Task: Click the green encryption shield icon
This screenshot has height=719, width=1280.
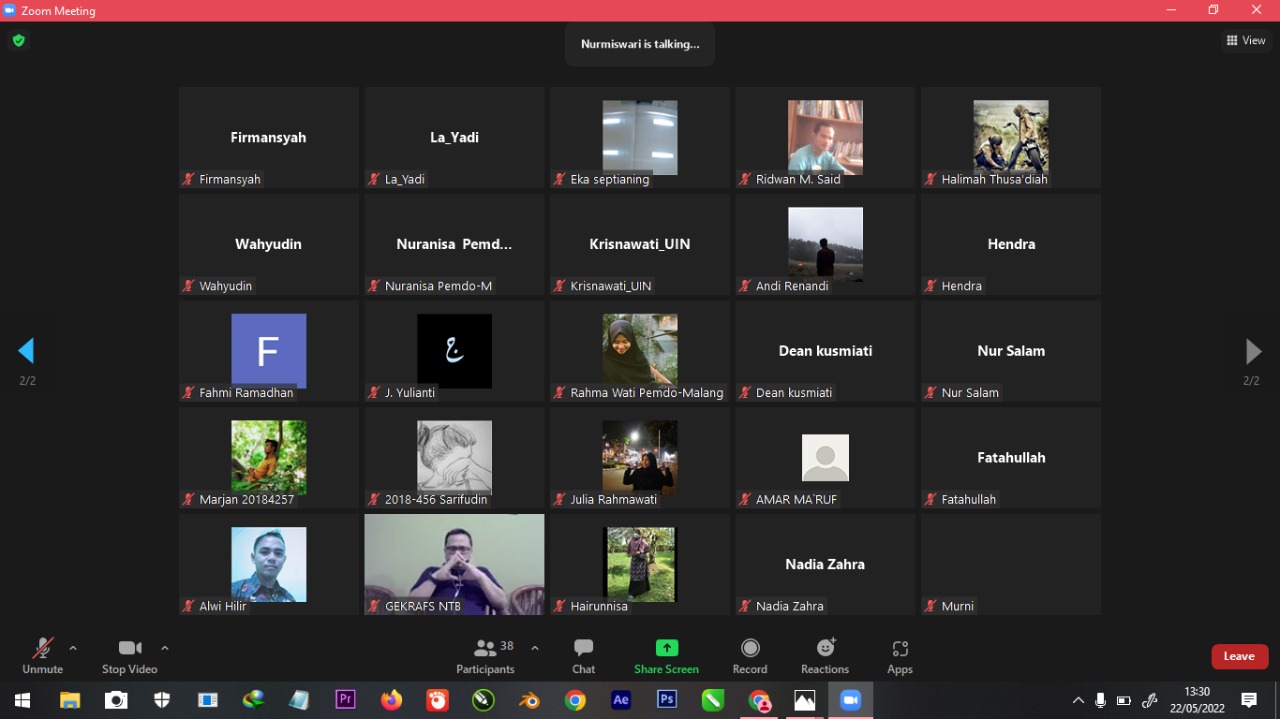Action: pos(18,41)
